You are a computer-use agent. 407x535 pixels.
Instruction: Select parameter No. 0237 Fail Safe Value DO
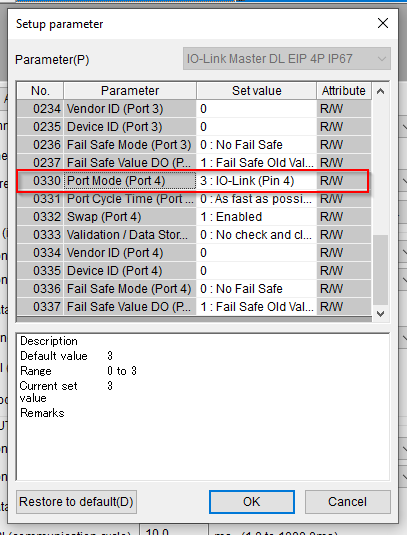click(x=130, y=163)
